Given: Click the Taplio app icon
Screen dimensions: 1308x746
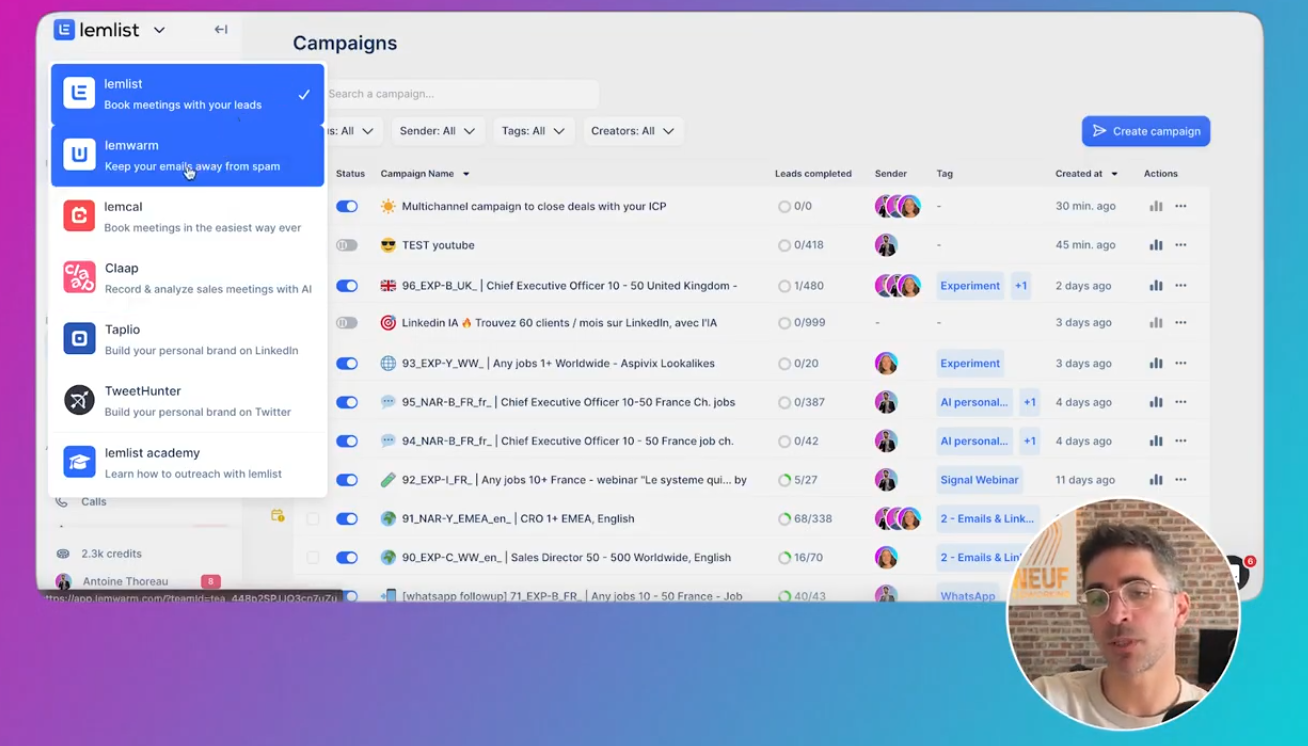Looking at the screenshot, I should pyautogui.click(x=79, y=339).
